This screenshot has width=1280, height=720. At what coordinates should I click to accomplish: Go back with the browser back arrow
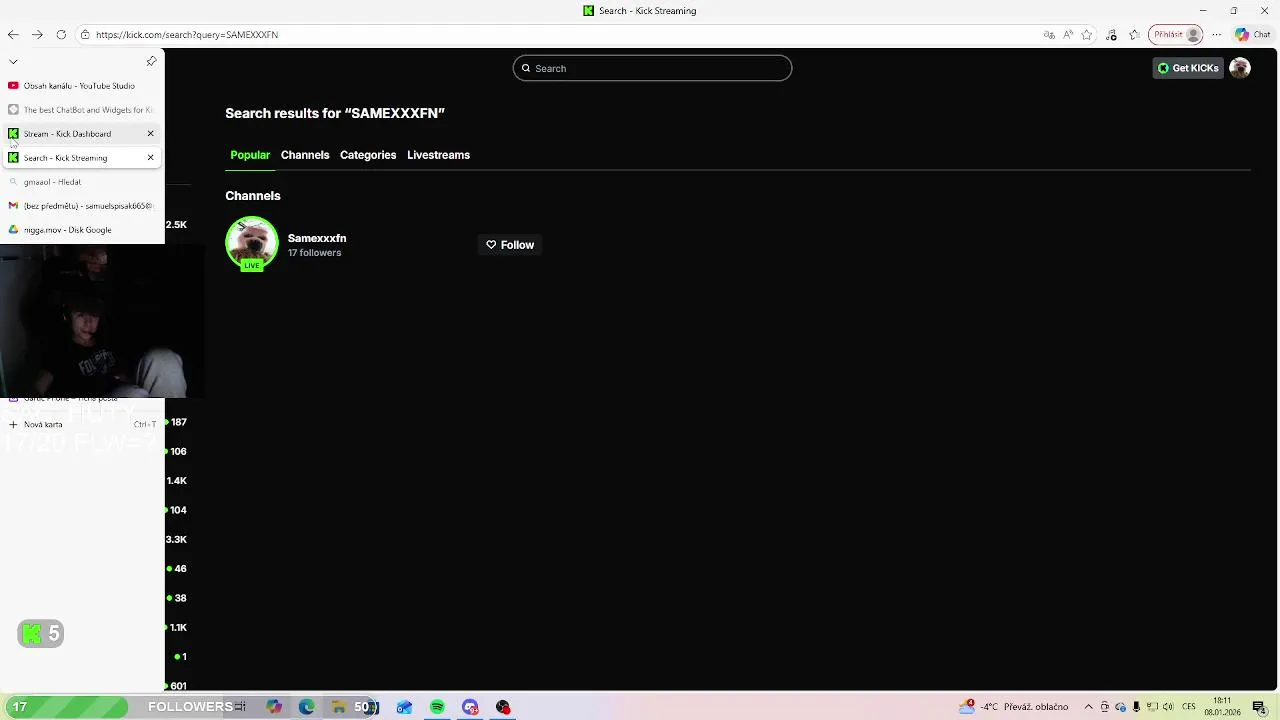coord(13,34)
